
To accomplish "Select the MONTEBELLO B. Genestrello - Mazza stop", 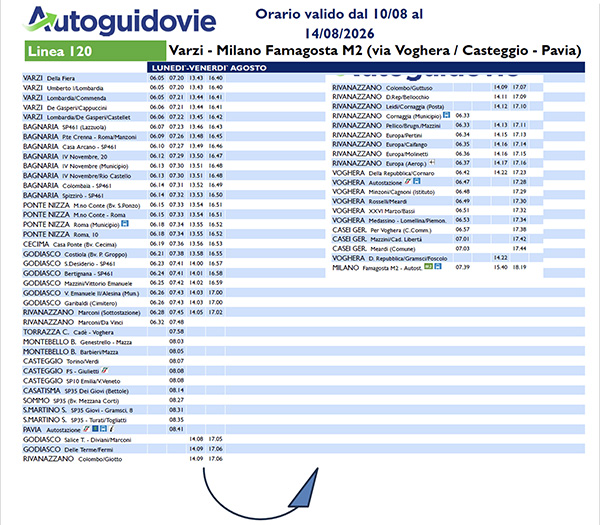I will coord(77,342).
